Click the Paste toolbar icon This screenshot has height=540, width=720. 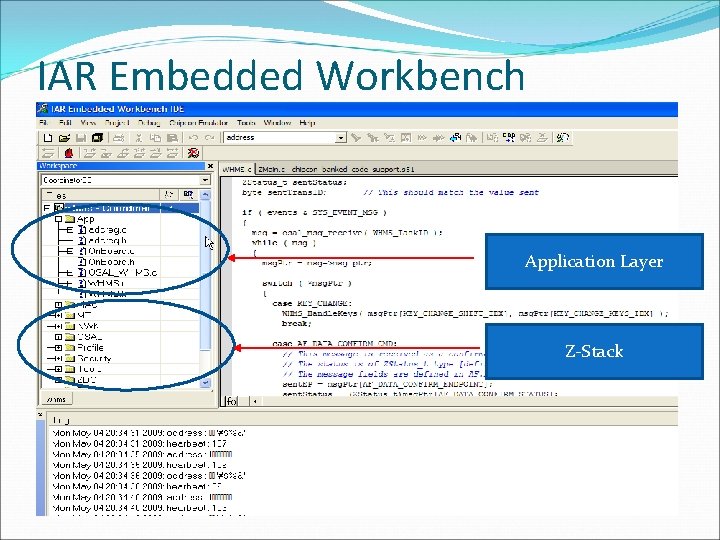(172, 137)
